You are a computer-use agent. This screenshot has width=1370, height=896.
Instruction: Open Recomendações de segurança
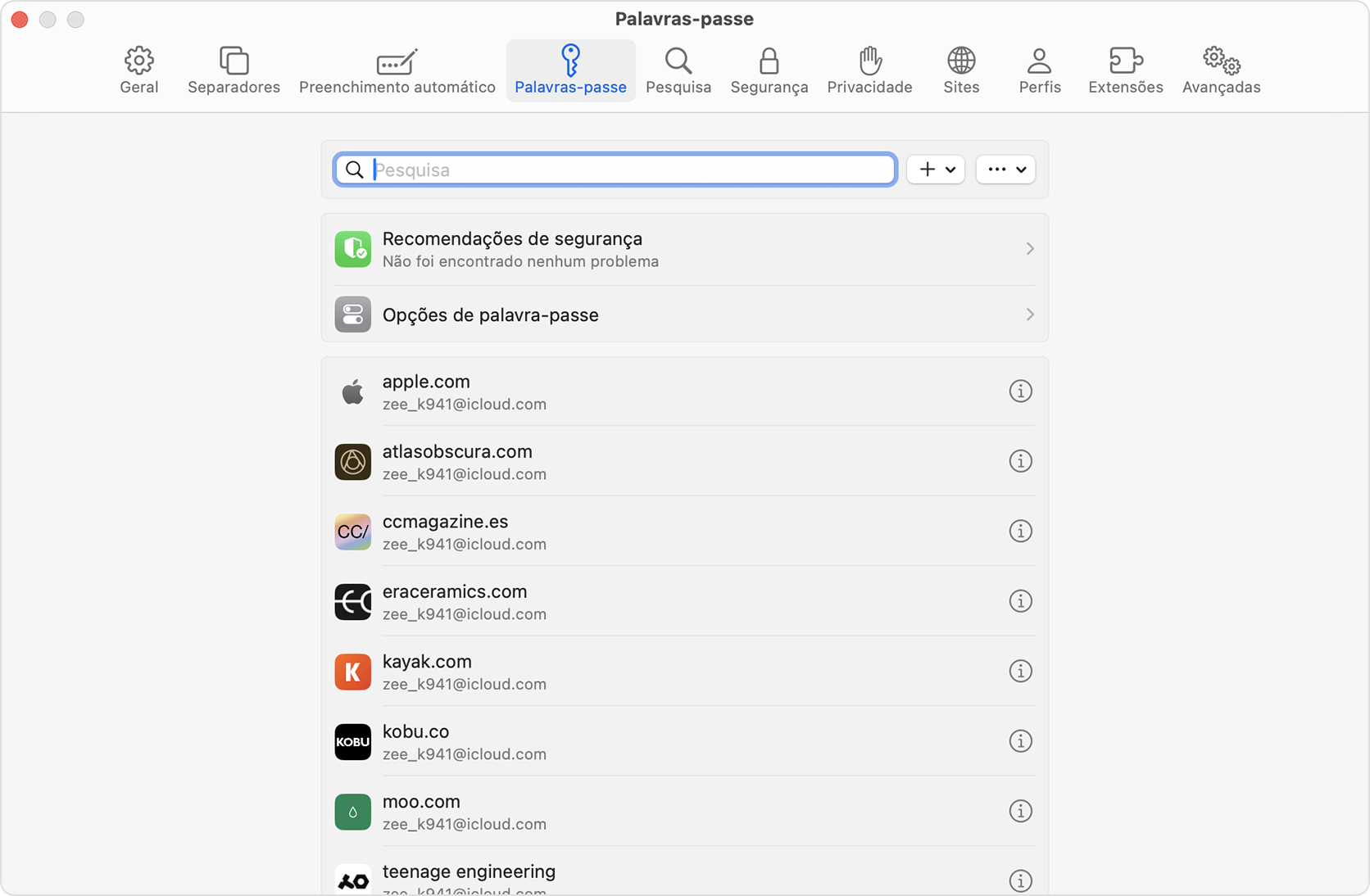tap(685, 249)
